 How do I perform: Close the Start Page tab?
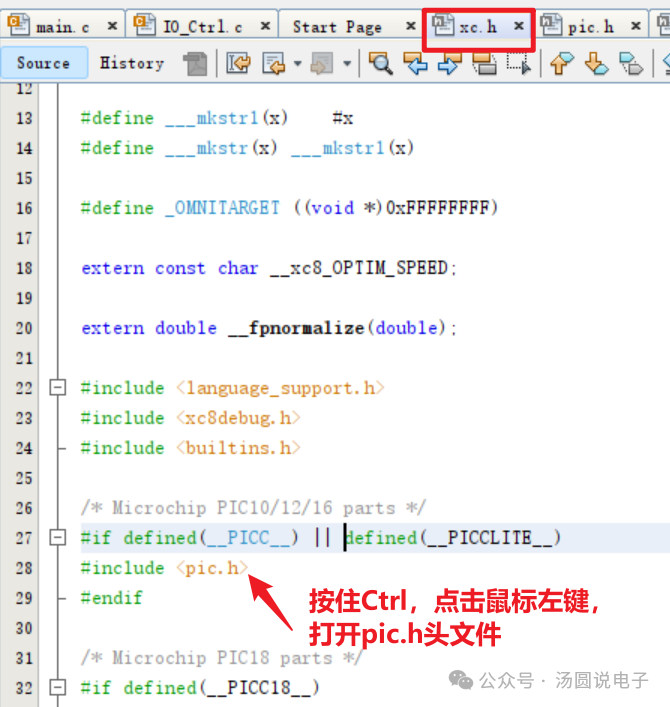point(410,26)
